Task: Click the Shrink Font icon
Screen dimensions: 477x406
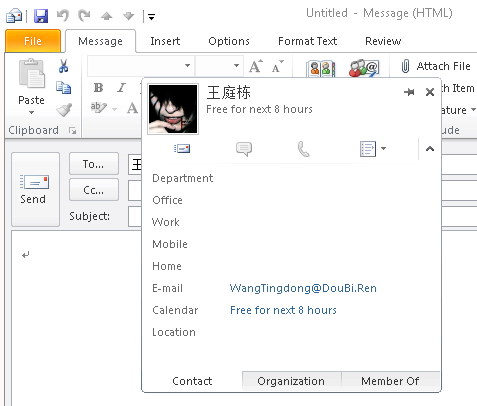Action: click(277, 66)
